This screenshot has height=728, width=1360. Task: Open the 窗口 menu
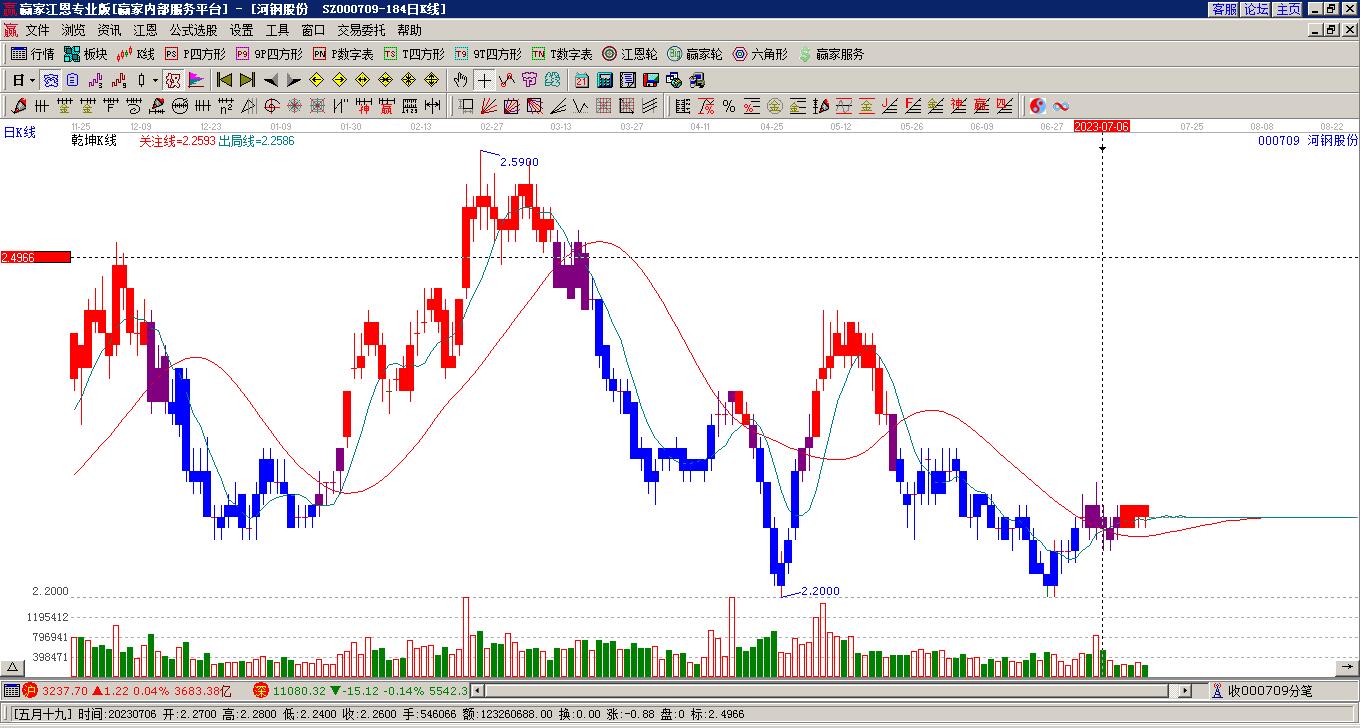313,31
